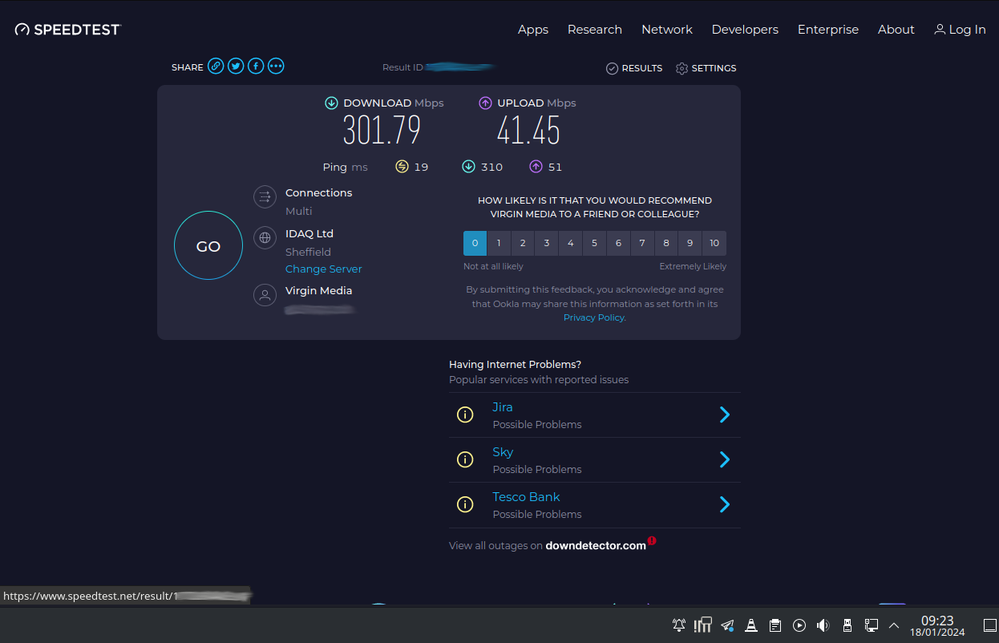Image resolution: width=999 pixels, height=643 pixels.
Task: Click the Log In person icon
Action: pos(940,29)
